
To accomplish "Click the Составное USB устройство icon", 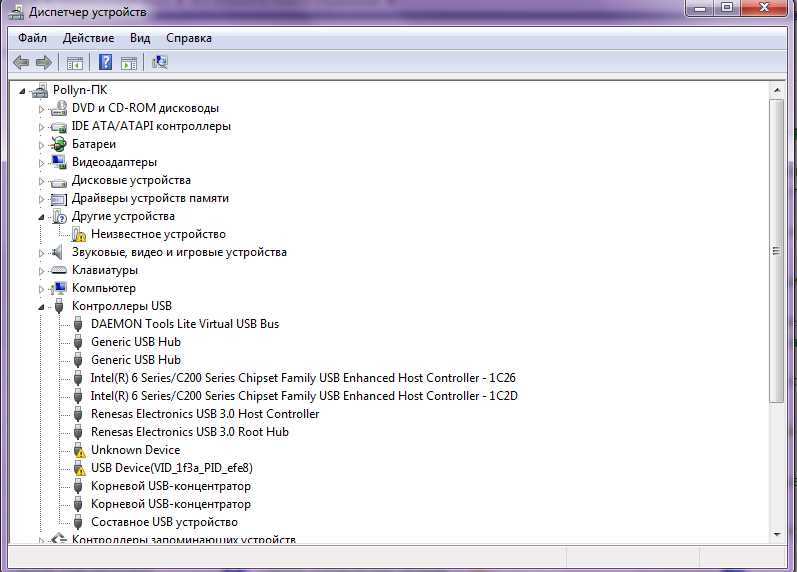I will pyautogui.click(x=78, y=522).
